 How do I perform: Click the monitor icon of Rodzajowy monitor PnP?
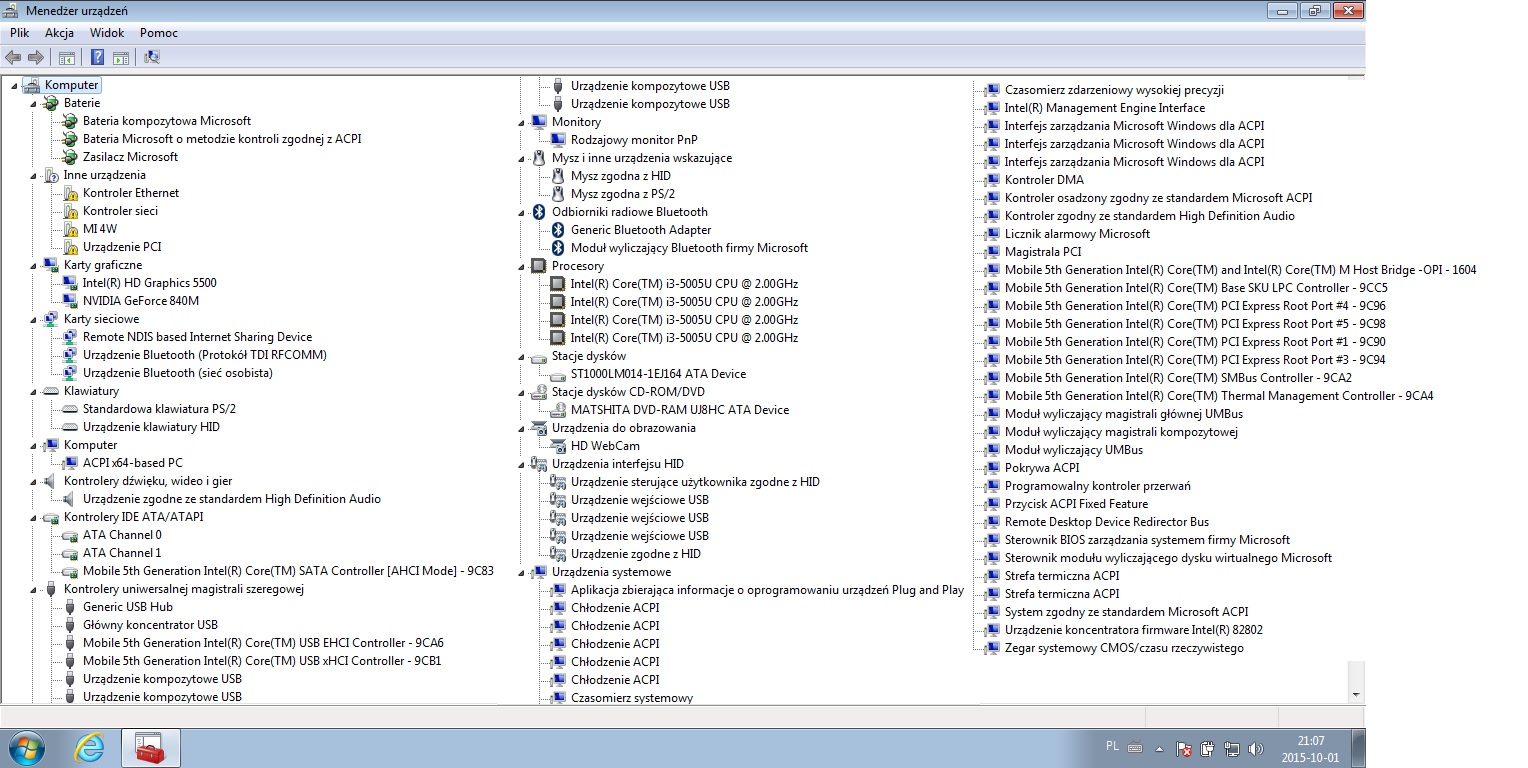click(559, 140)
